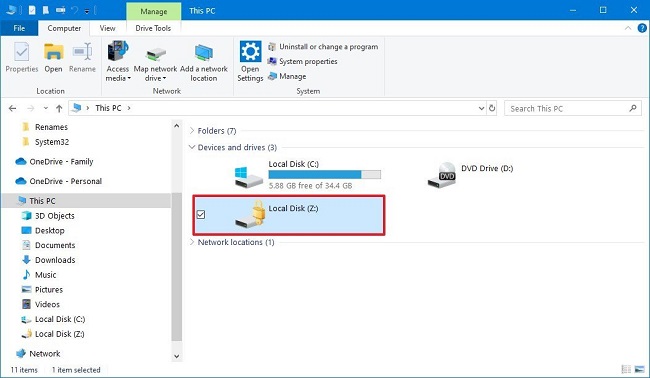
Task: Select the DVD Drive (D:) icon
Action: [x=442, y=175]
